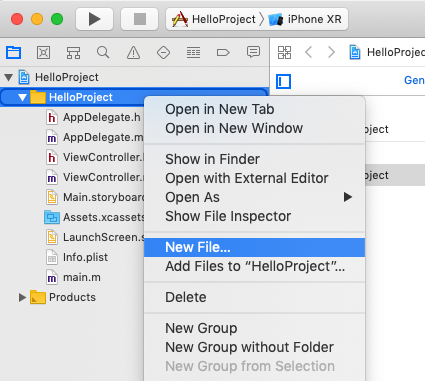The image size is (425, 381).
Task: Open the Project navigator folder icon
Action: point(14,52)
